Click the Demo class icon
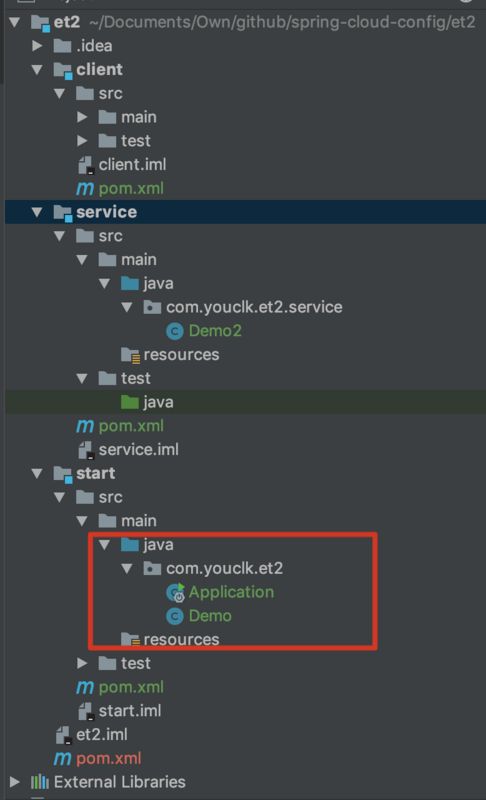 coord(175,616)
